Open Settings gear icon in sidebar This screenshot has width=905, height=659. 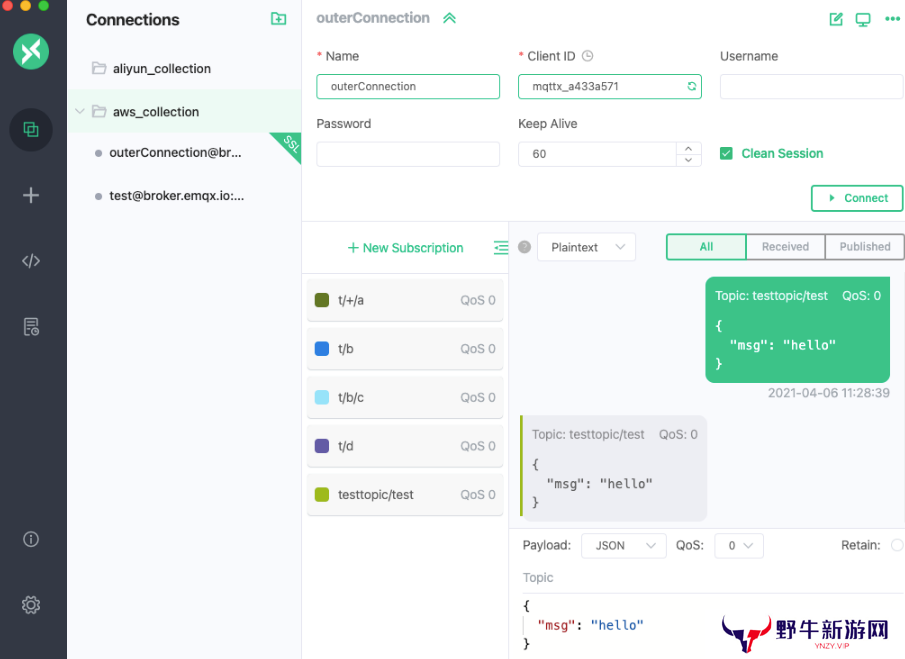click(31, 605)
